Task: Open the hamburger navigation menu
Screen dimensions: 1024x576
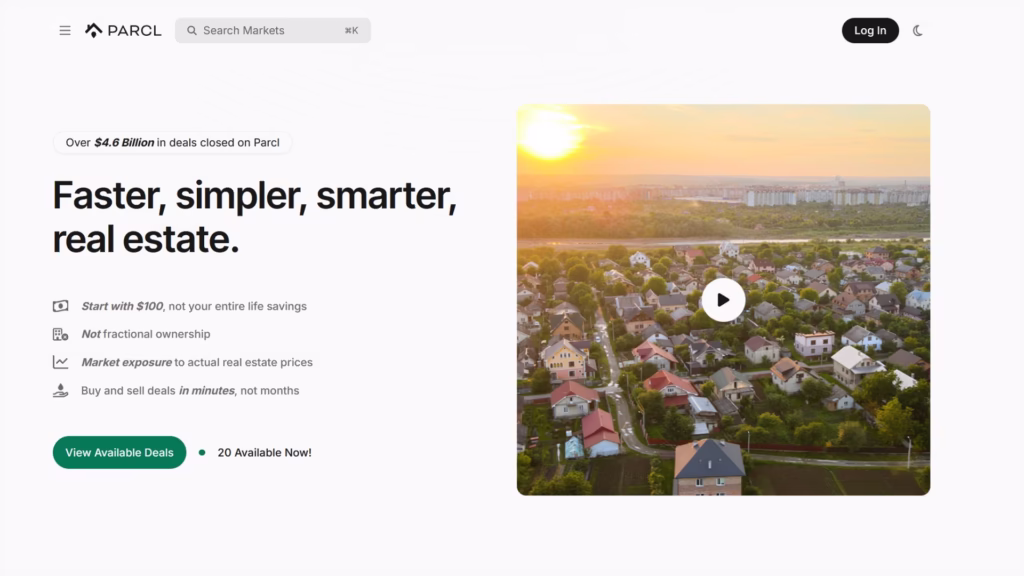Action: pyautogui.click(x=65, y=31)
